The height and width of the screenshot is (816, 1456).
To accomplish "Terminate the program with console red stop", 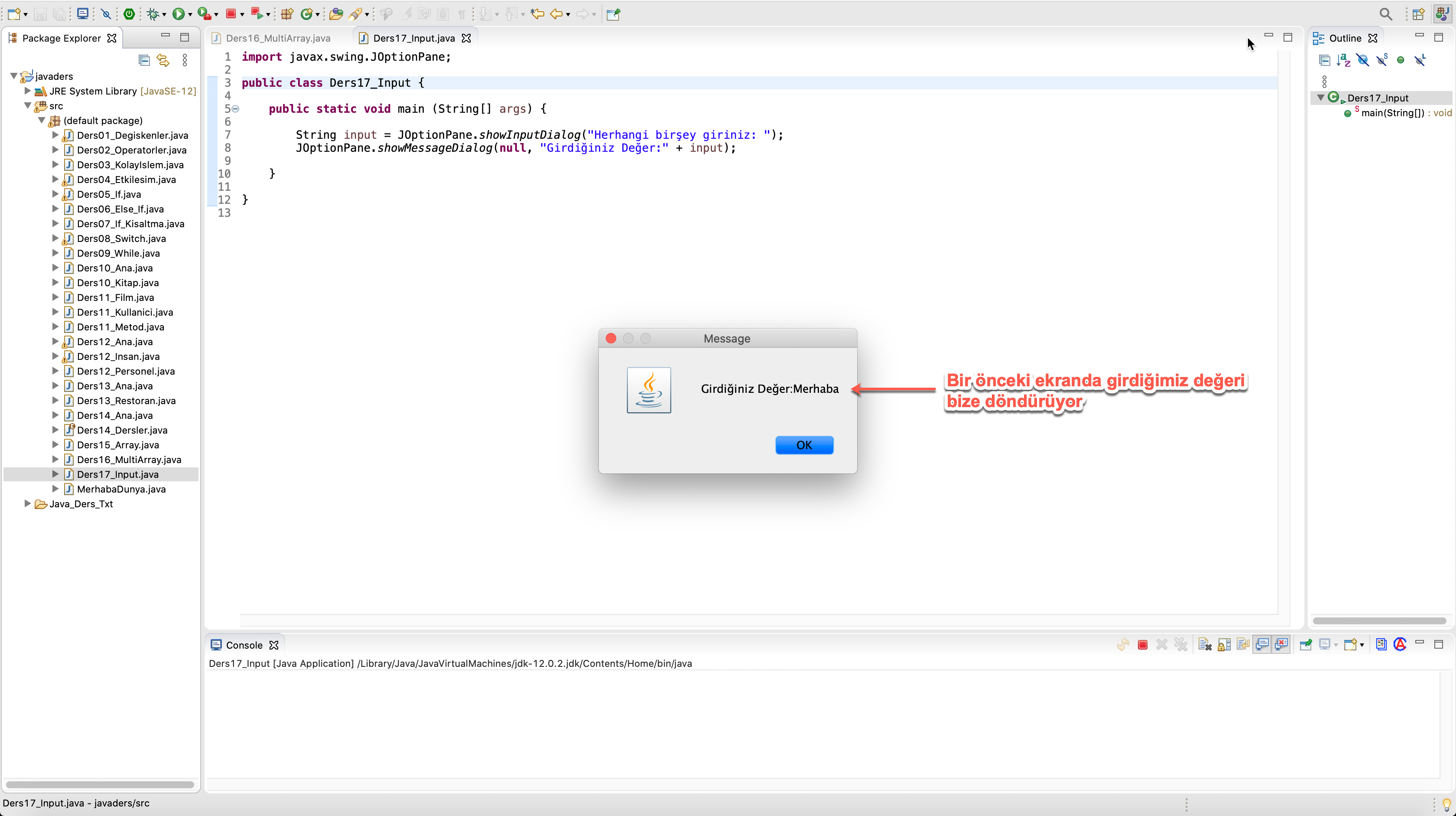I will 1142,645.
